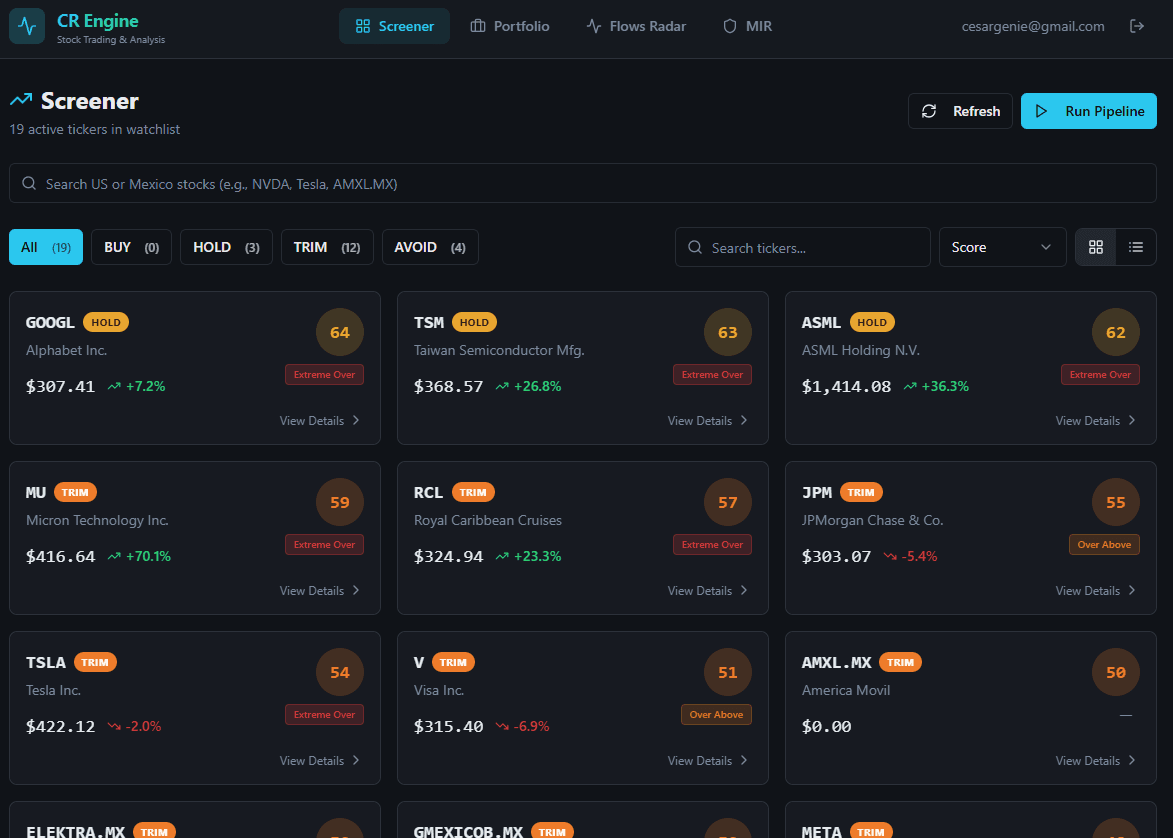Click the ASML score 62 badge
Viewport: 1173px width, 838px height.
point(1115,332)
